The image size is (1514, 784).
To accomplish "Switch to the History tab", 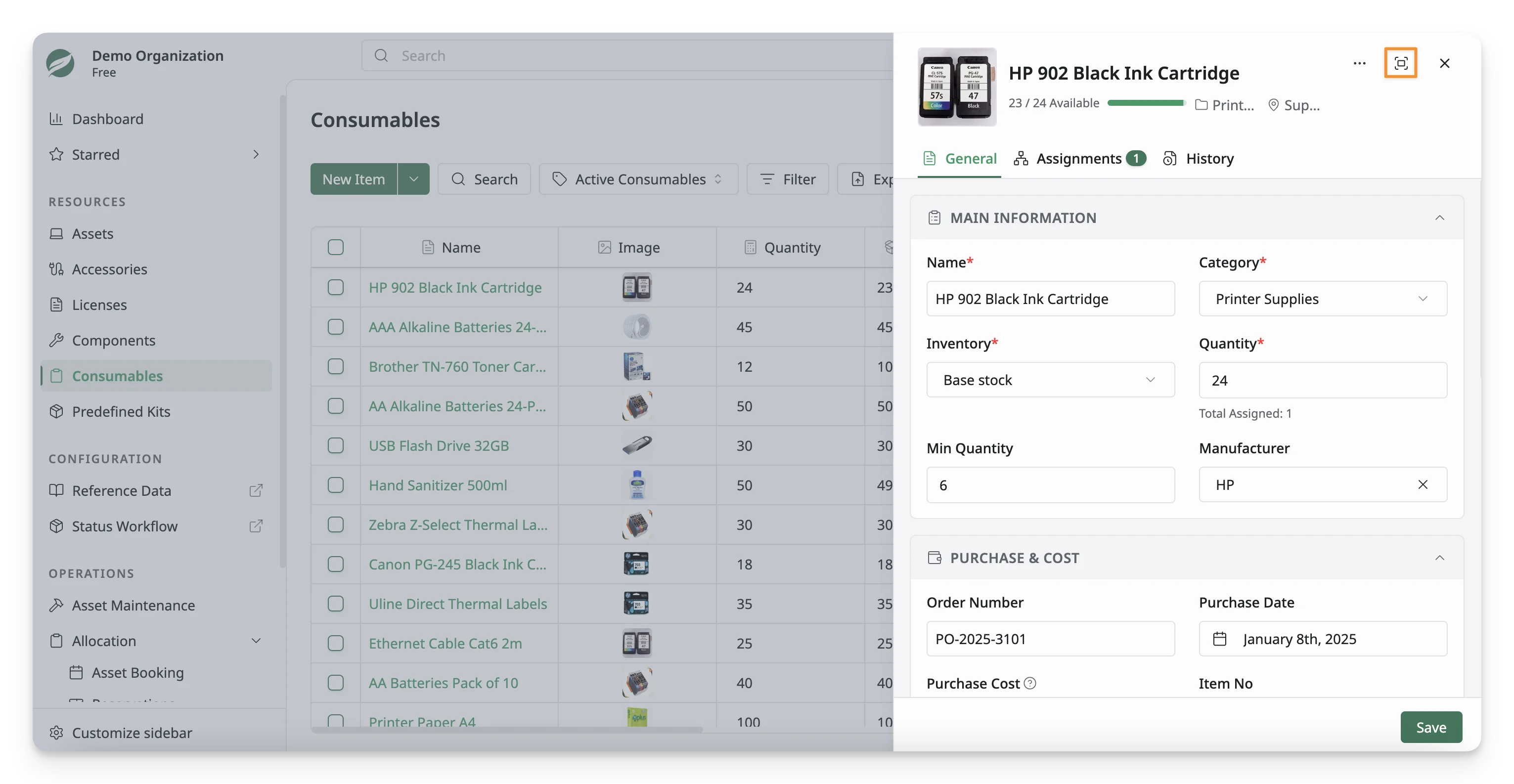I will click(x=1199, y=158).
